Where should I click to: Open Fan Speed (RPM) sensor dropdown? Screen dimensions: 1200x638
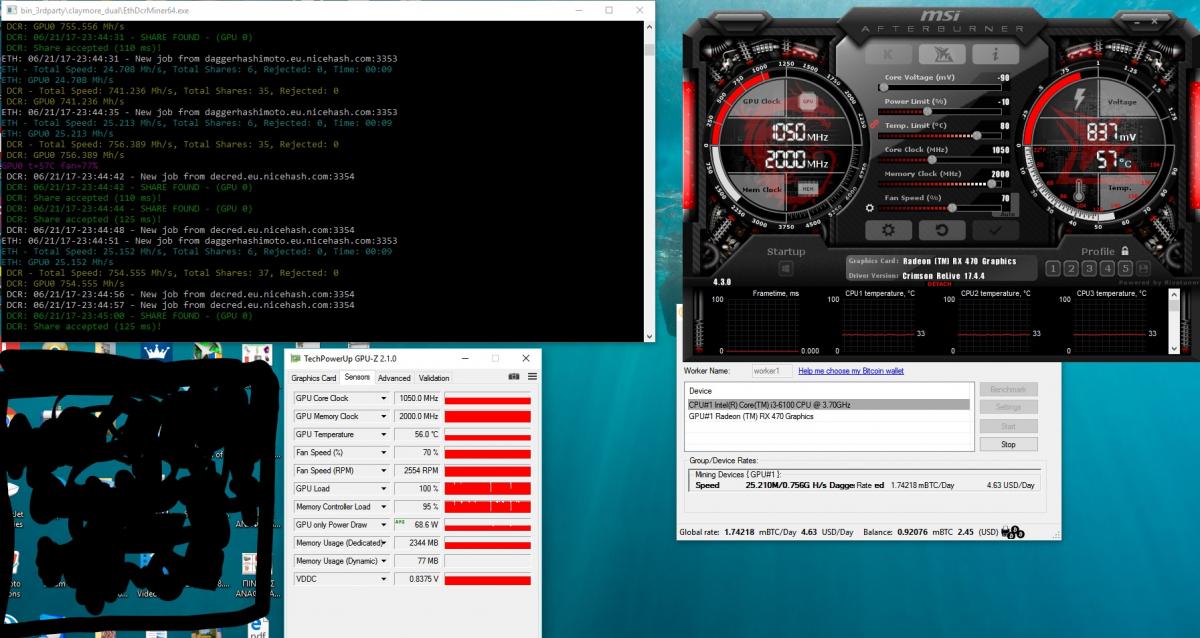pyautogui.click(x=383, y=470)
